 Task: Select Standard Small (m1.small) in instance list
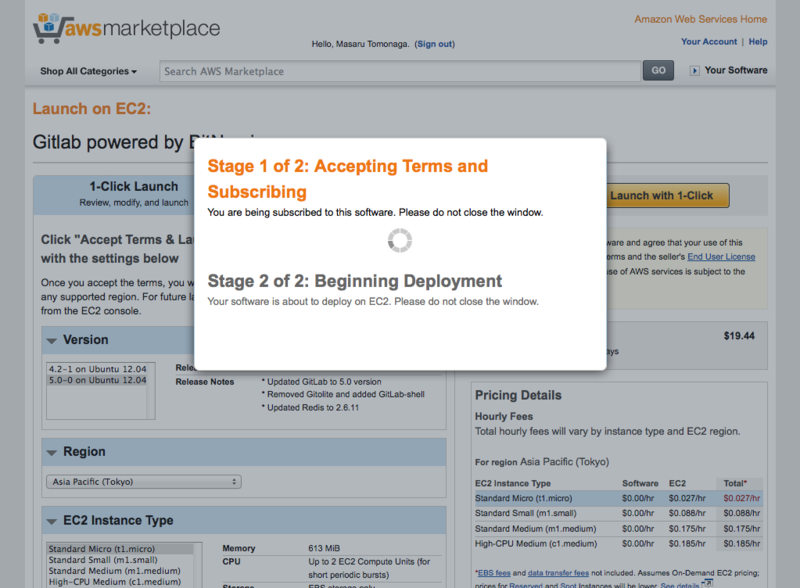point(120,560)
